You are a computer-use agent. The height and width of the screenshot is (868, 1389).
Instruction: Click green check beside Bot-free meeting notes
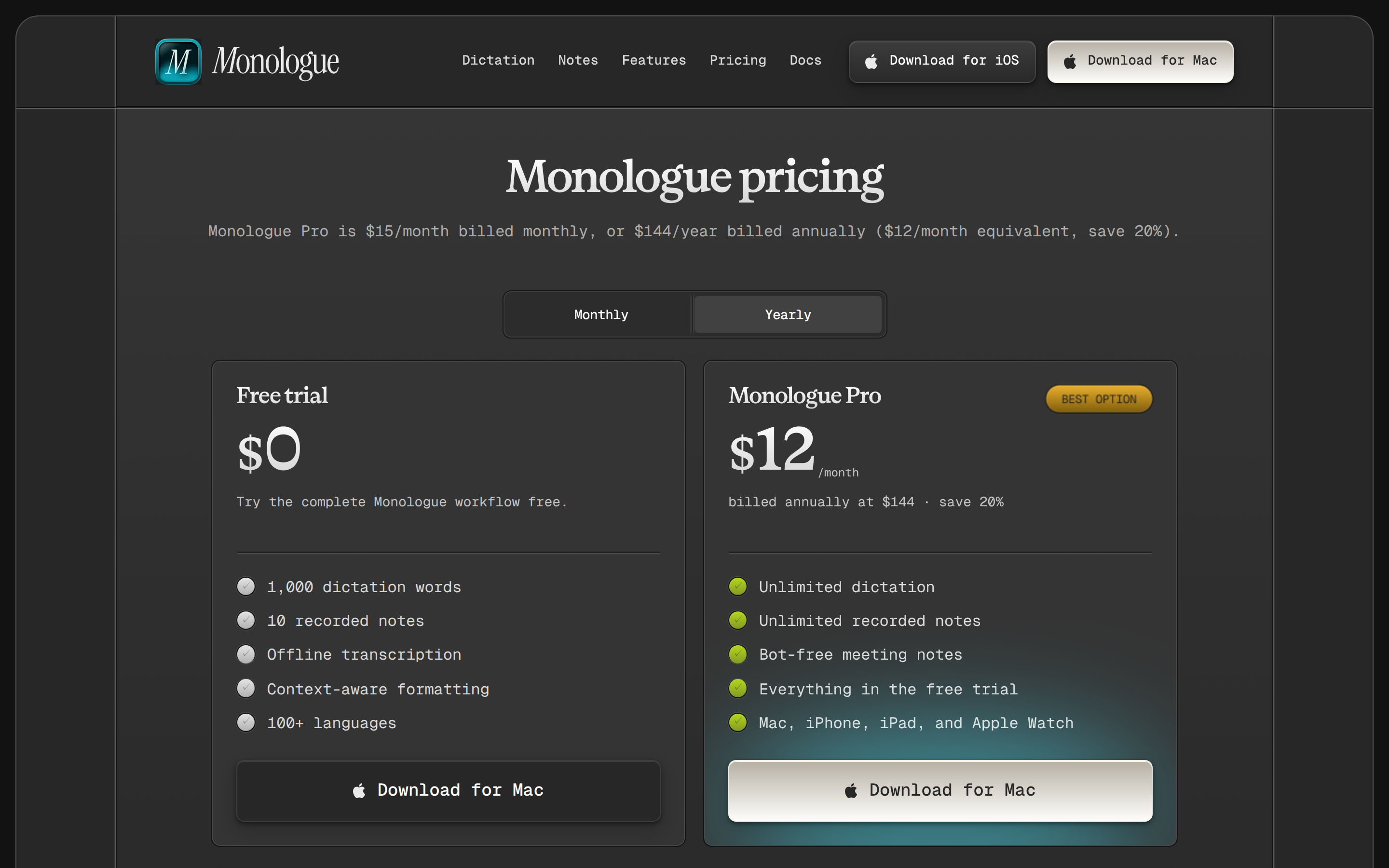[738, 654]
